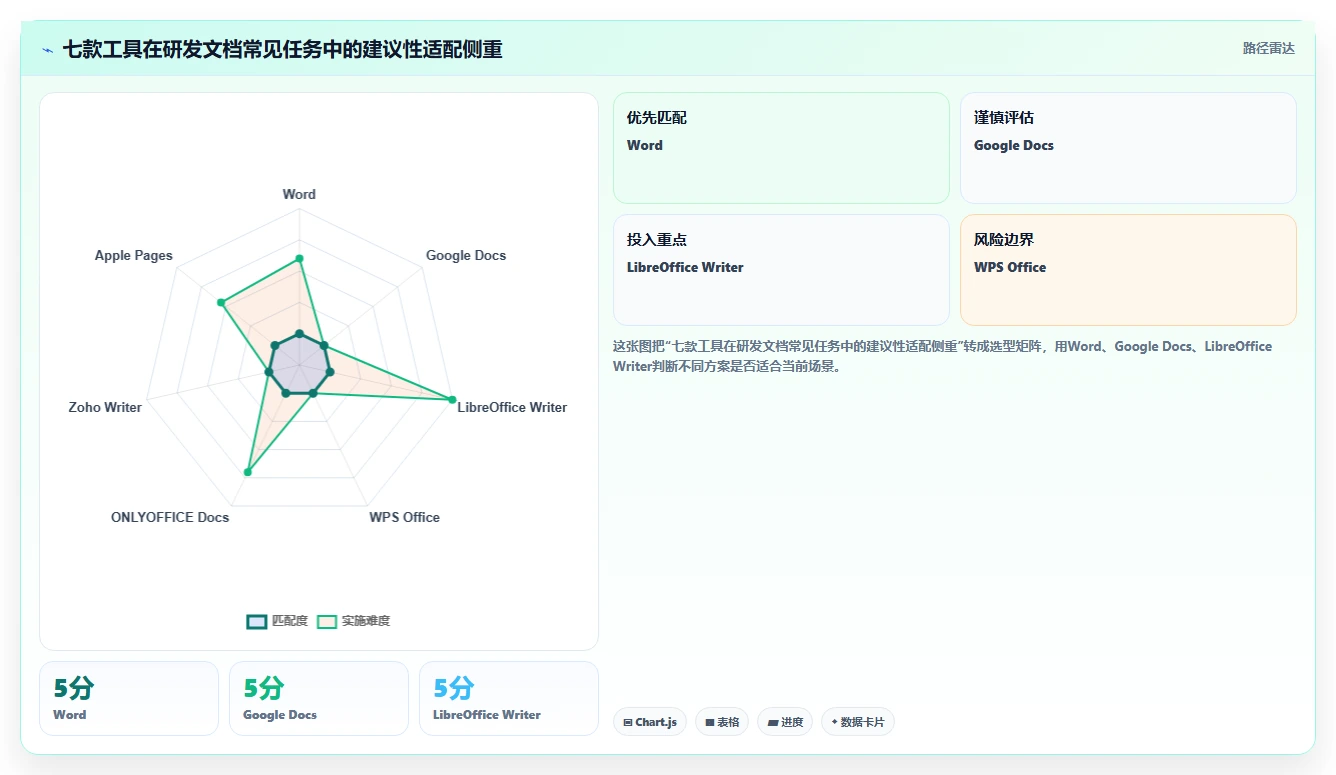Screen dimensions: 1336x775
Task: Select the 谨慎评估 Google Docs card
Action: point(1128,148)
